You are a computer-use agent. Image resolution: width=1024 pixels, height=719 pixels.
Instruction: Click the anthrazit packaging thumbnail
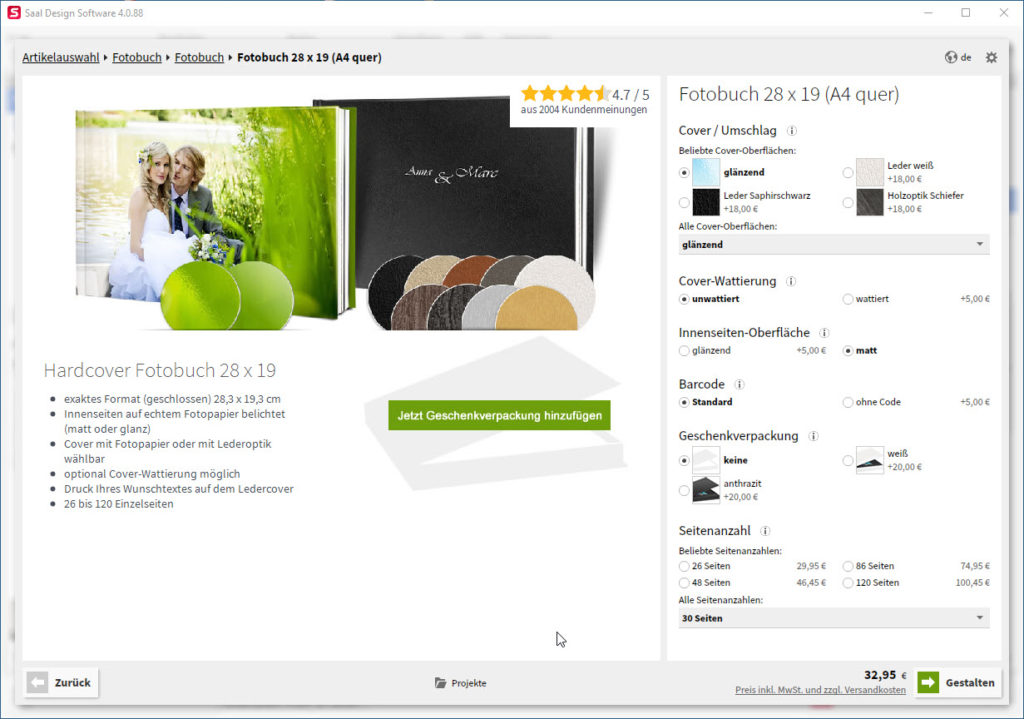click(706, 490)
